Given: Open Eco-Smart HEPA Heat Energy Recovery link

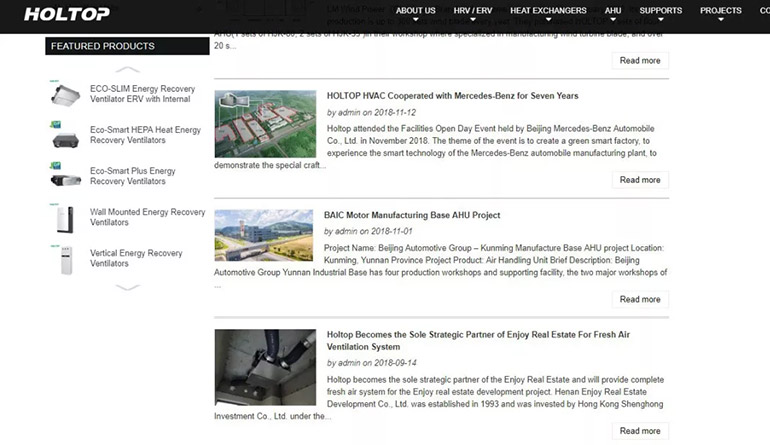Looking at the screenshot, I should pyautogui.click(x=145, y=135).
